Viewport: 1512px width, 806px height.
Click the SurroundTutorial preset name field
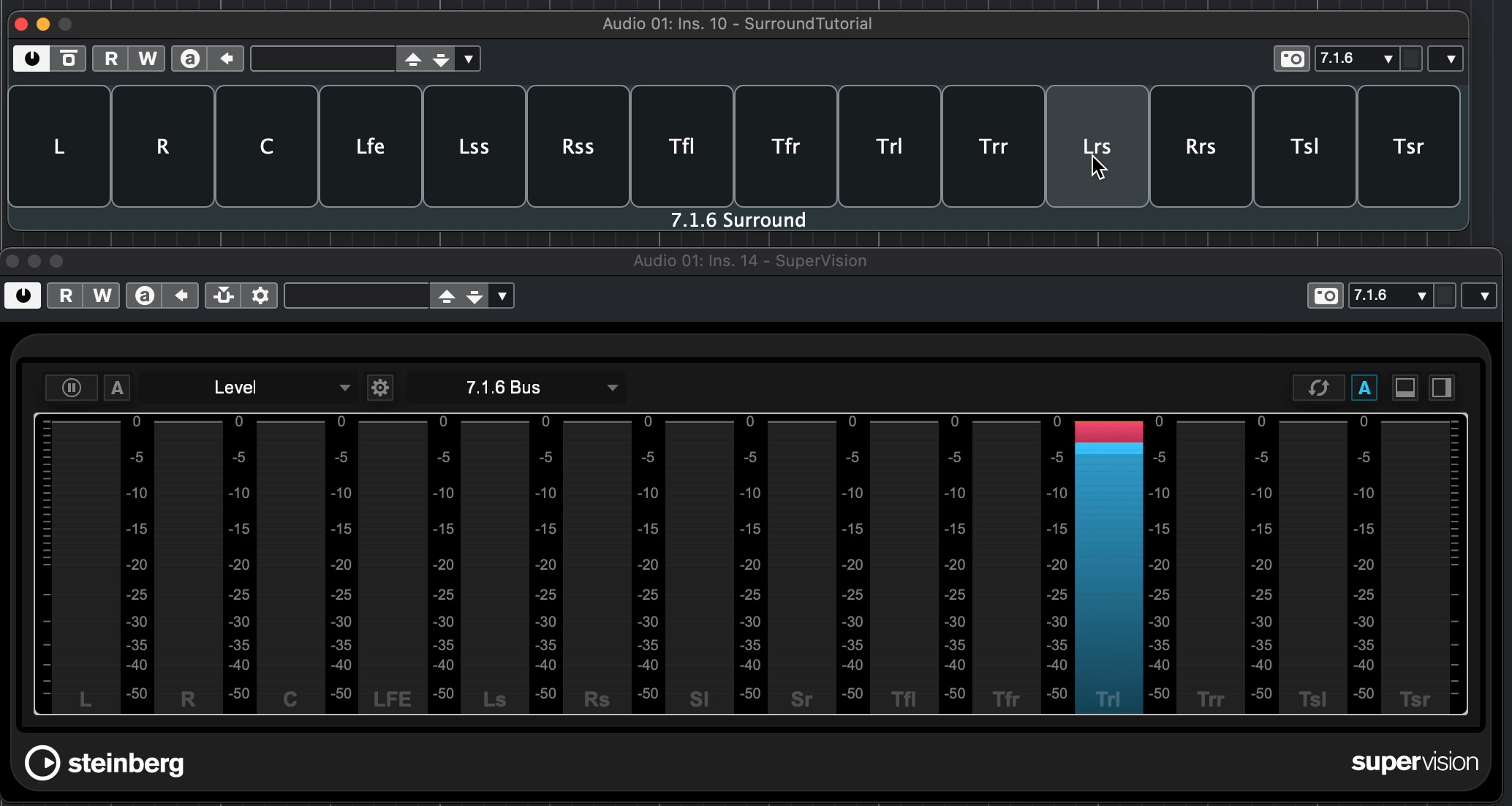tap(323, 59)
